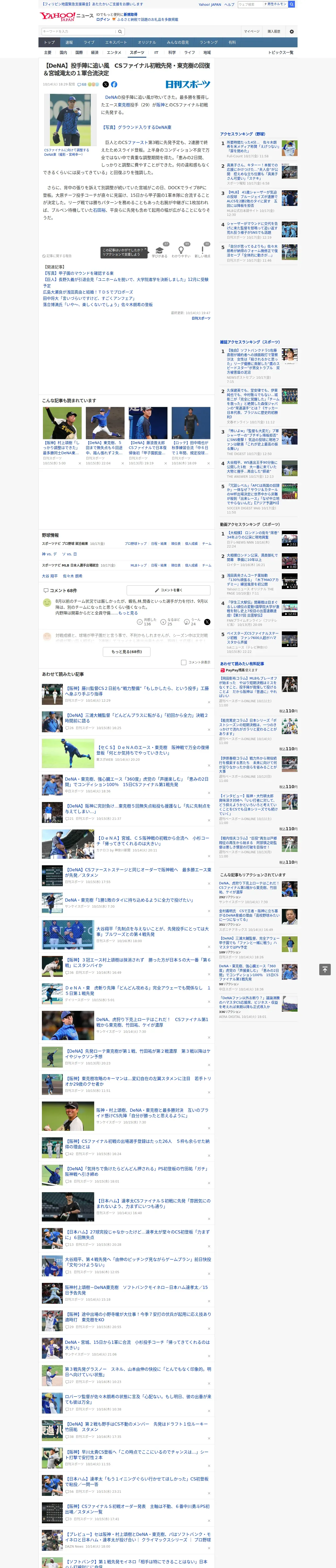
Task: React with わかりやすい lightbulb icon
Action: coord(181,250)
